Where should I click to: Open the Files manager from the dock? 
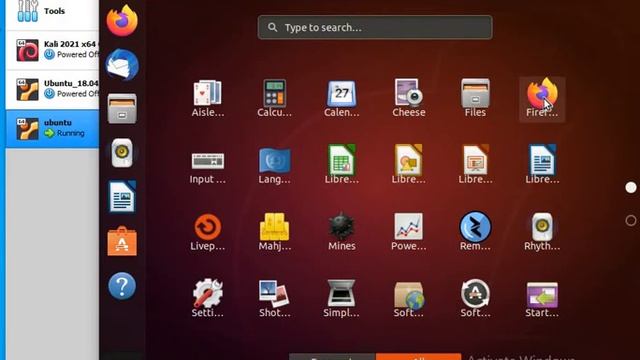click(x=122, y=109)
